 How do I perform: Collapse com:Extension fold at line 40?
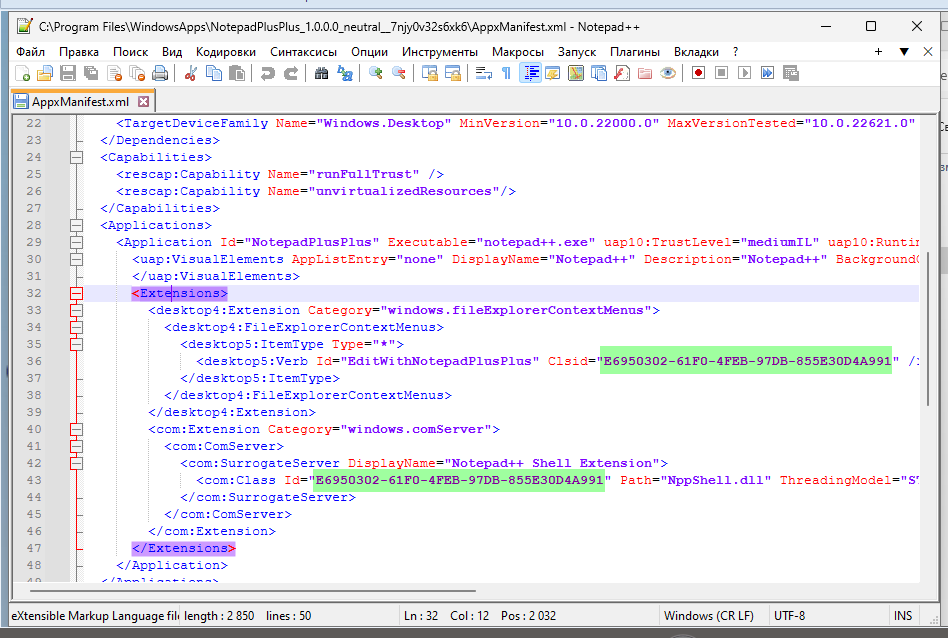[76, 429]
